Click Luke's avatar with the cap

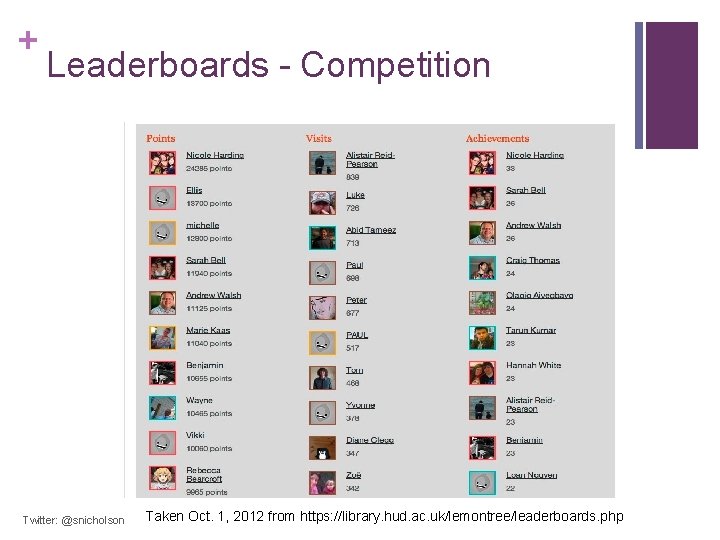click(x=322, y=202)
